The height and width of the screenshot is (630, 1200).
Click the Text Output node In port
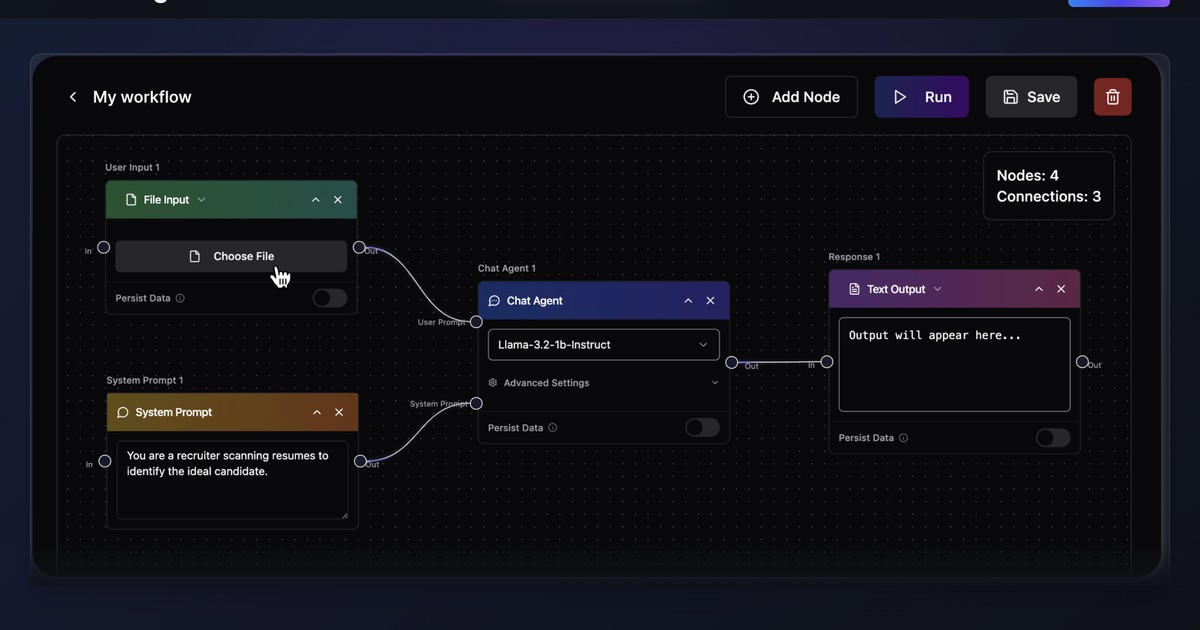pyautogui.click(x=827, y=362)
